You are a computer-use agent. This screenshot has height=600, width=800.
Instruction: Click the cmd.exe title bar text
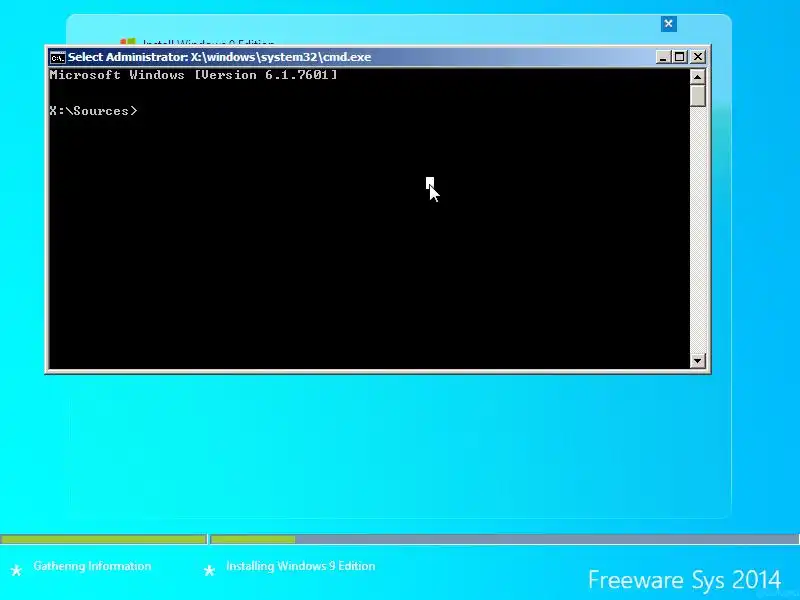[219, 57]
